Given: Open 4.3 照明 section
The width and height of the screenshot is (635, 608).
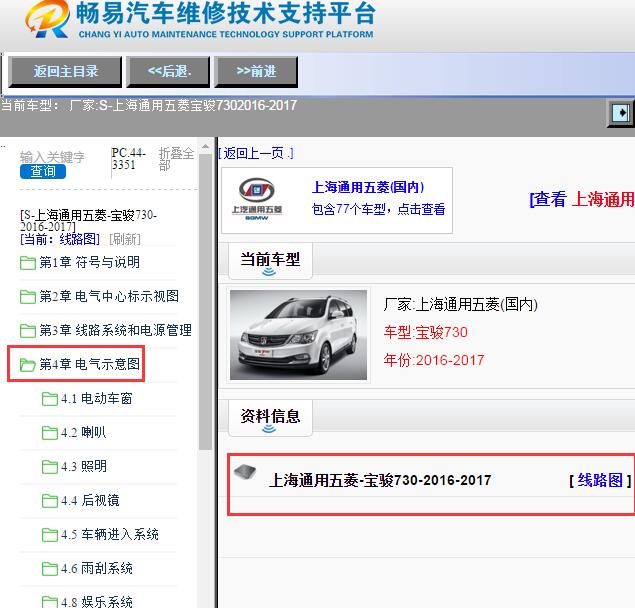Looking at the screenshot, I should tap(84, 467).
